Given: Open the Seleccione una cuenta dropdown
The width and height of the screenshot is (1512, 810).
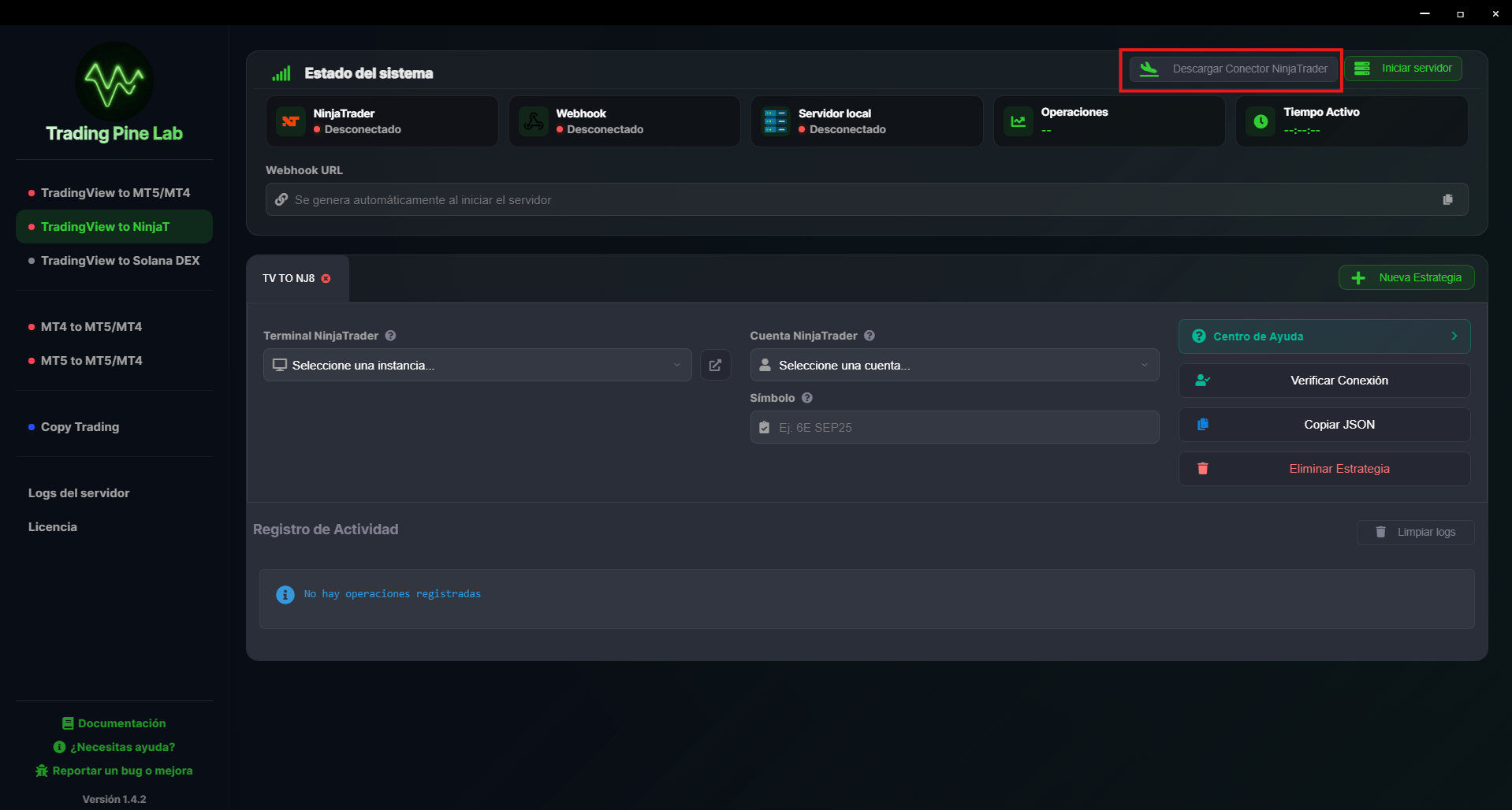Looking at the screenshot, I should pyautogui.click(x=954, y=365).
